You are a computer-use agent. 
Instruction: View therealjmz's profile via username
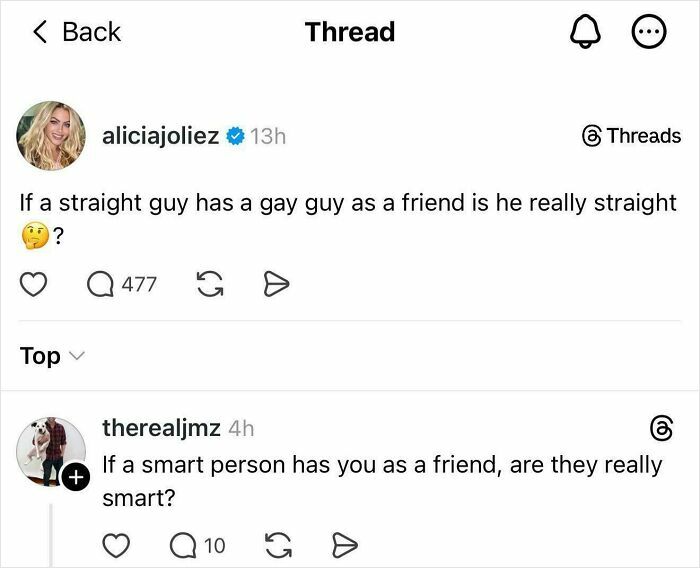coord(161,428)
